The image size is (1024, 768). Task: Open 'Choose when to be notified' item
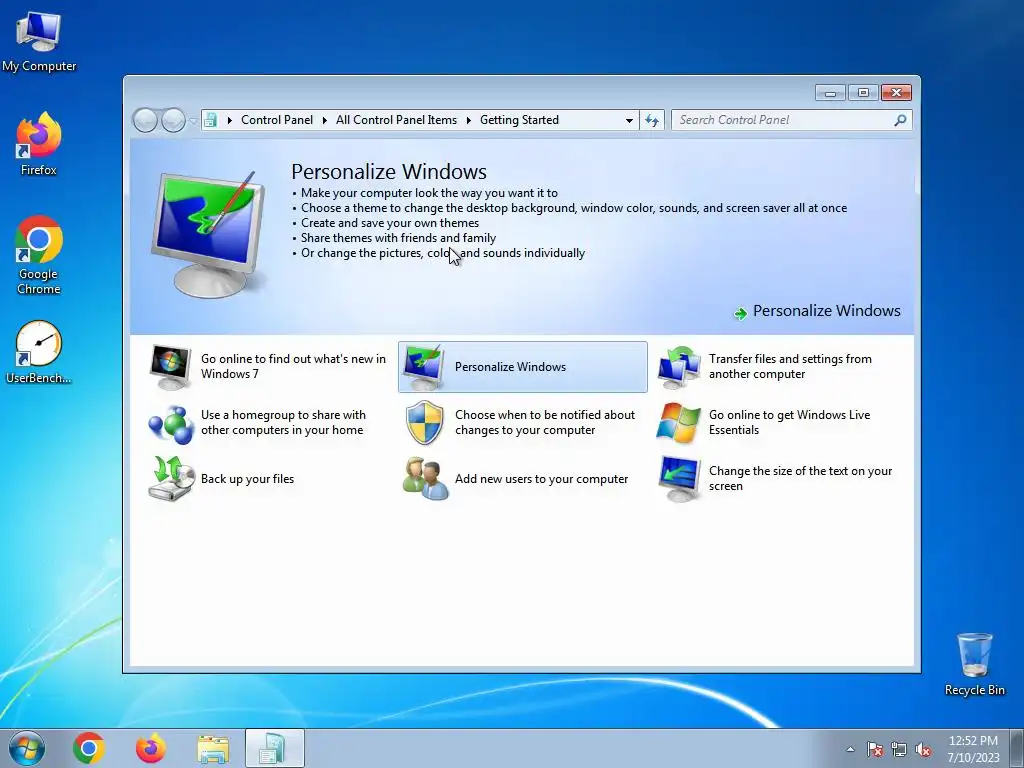545,423
